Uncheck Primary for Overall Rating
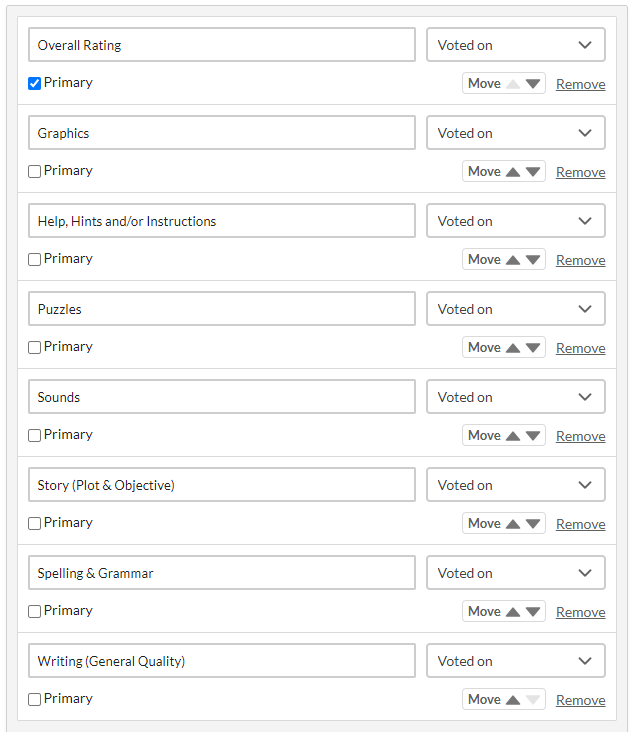 pyautogui.click(x=35, y=84)
